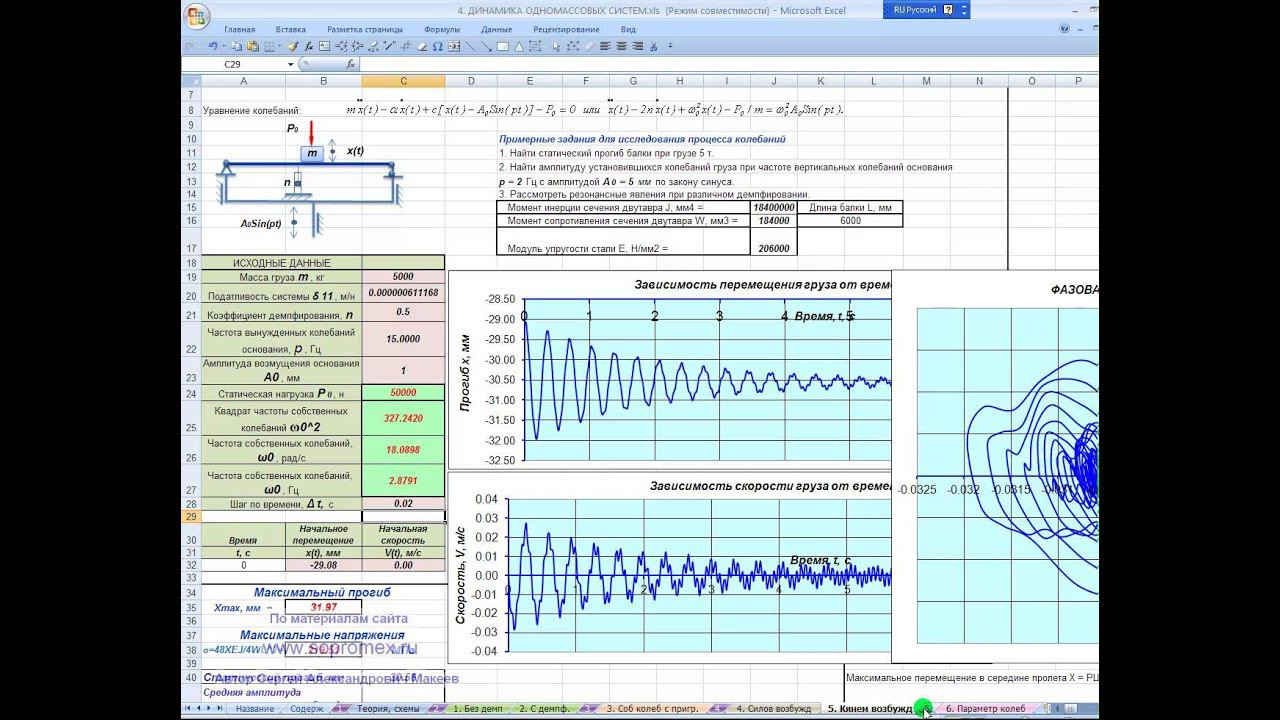The height and width of the screenshot is (720, 1280).
Task: Click the fx insert function toolbar icon
Action: 309,46
